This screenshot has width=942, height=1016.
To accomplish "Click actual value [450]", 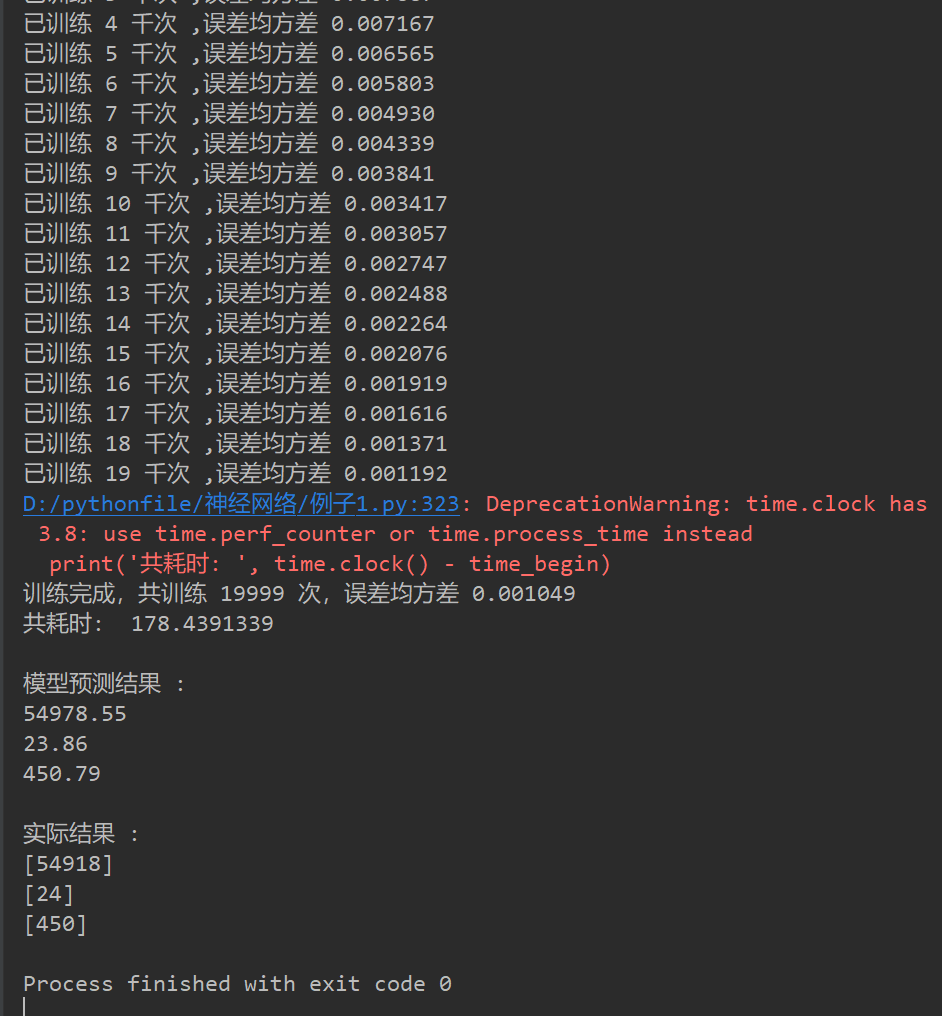I will coord(55,924).
